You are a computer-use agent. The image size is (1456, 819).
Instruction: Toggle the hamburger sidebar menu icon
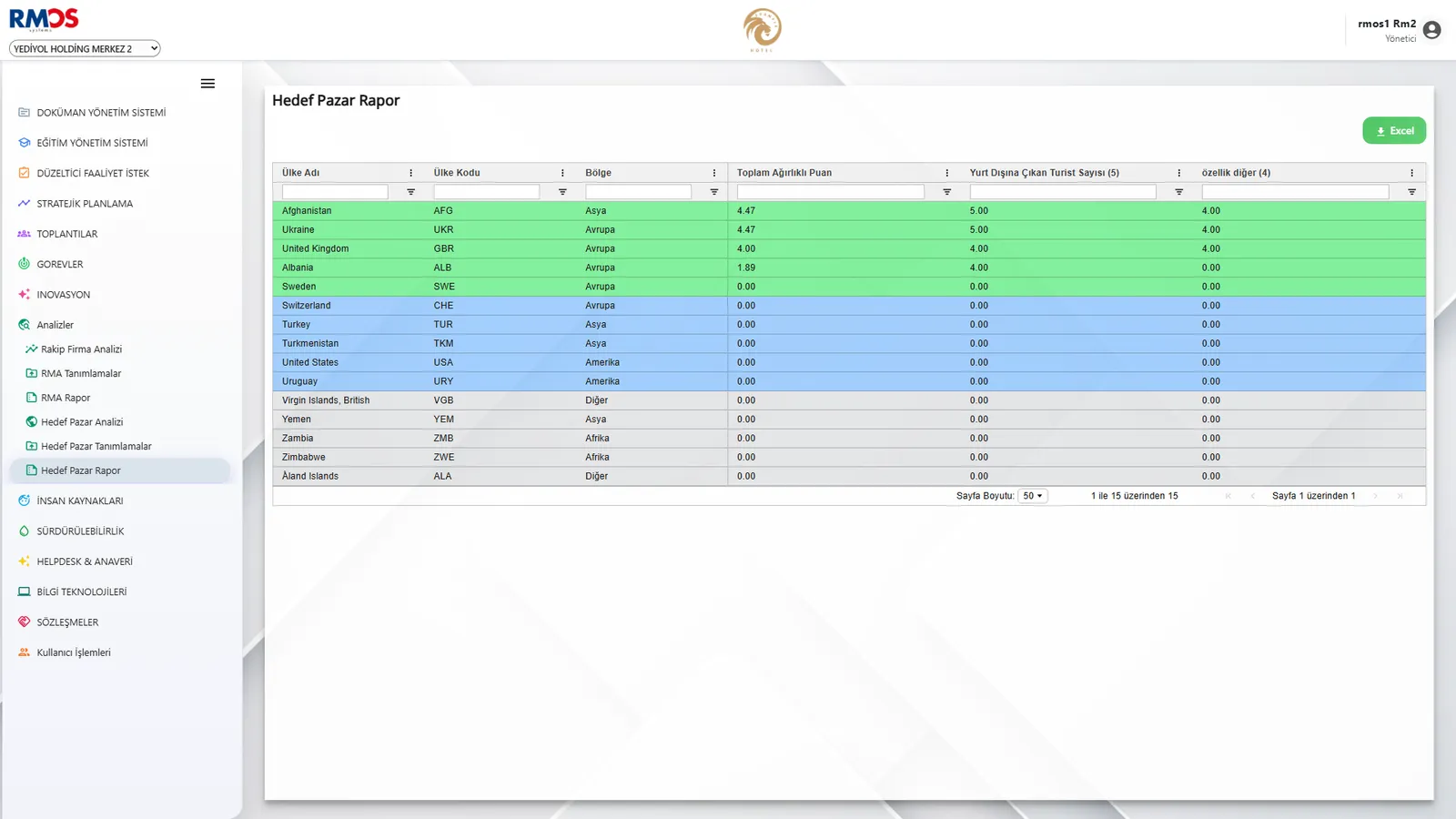tap(207, 84)
